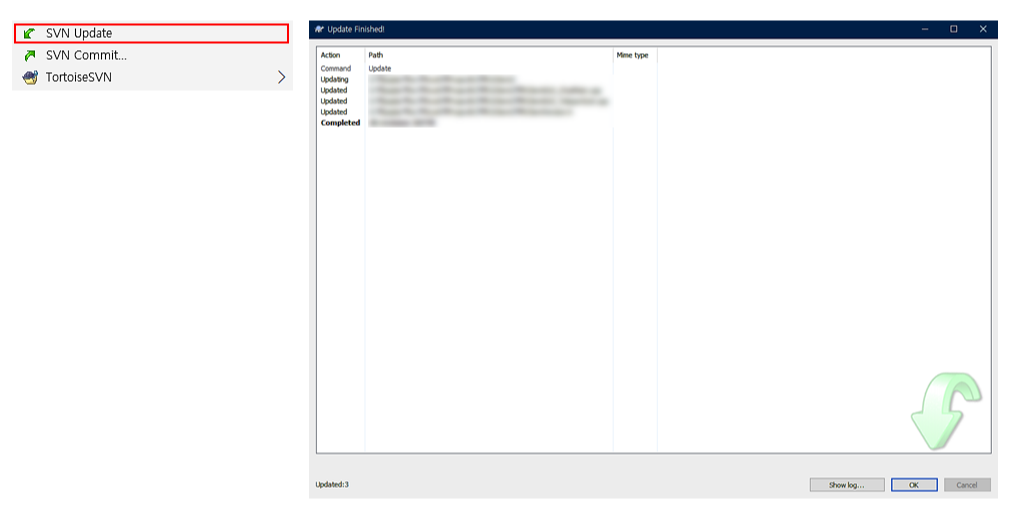Click the 'Update' path cell text
This screenshot has width=1009, height=508.
coord(380,68)
